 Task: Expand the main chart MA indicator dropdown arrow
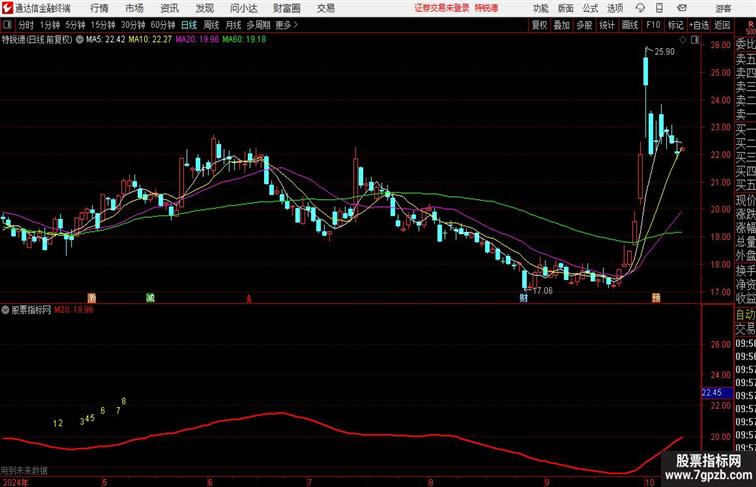pos(79,40)
